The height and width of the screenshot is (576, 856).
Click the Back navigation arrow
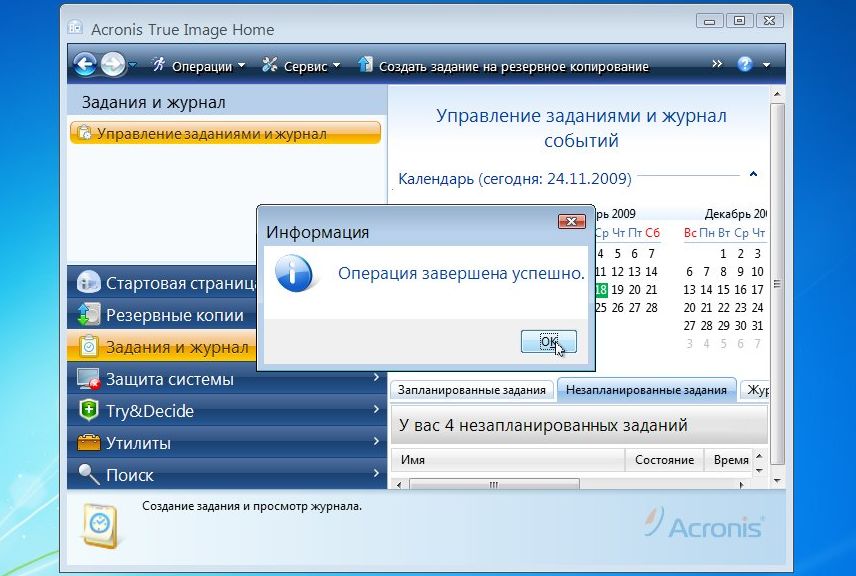coord(85,65)
